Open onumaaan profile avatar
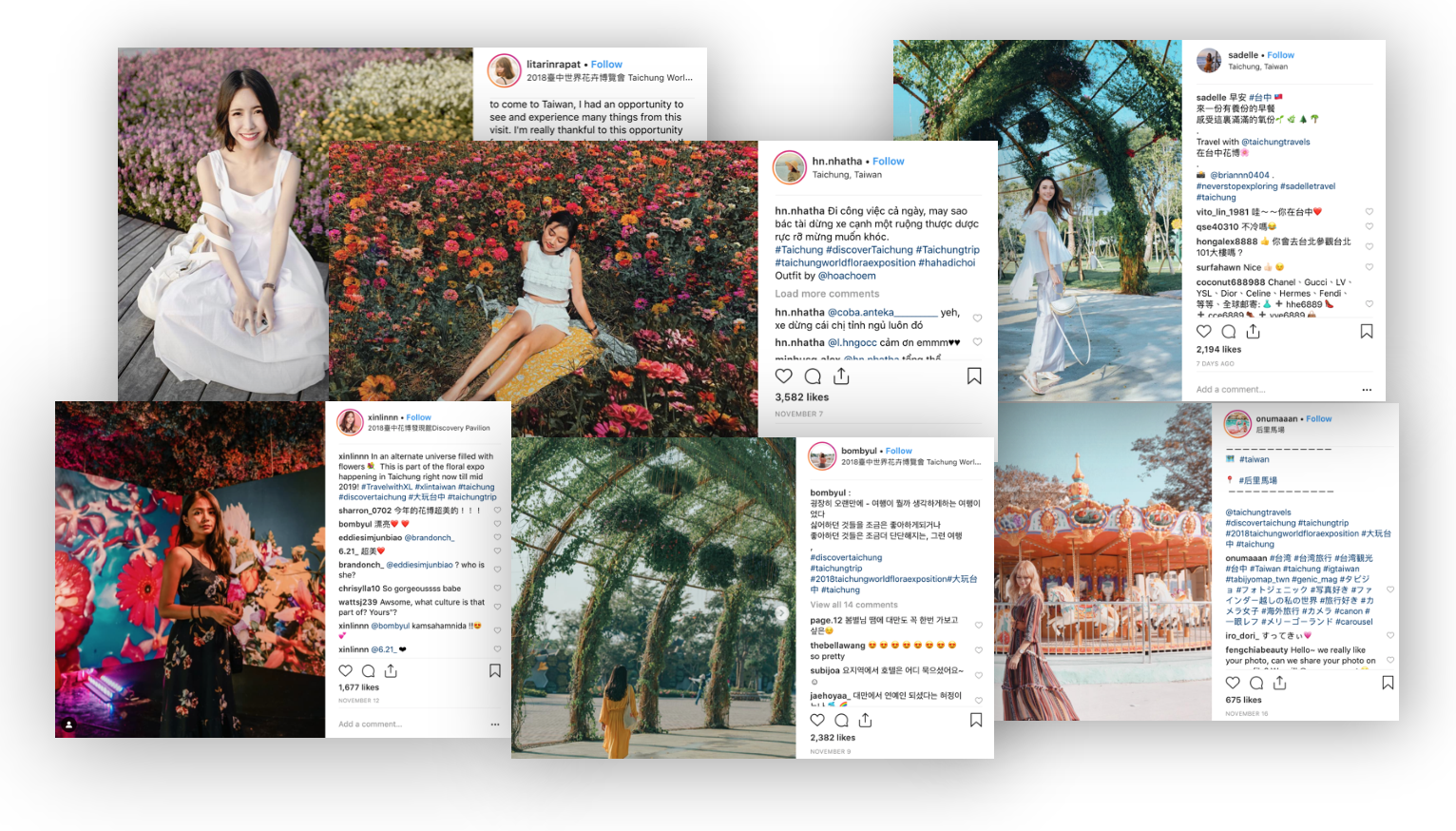The height and width of the screenshot is (831, 1456). point(1237,423)
